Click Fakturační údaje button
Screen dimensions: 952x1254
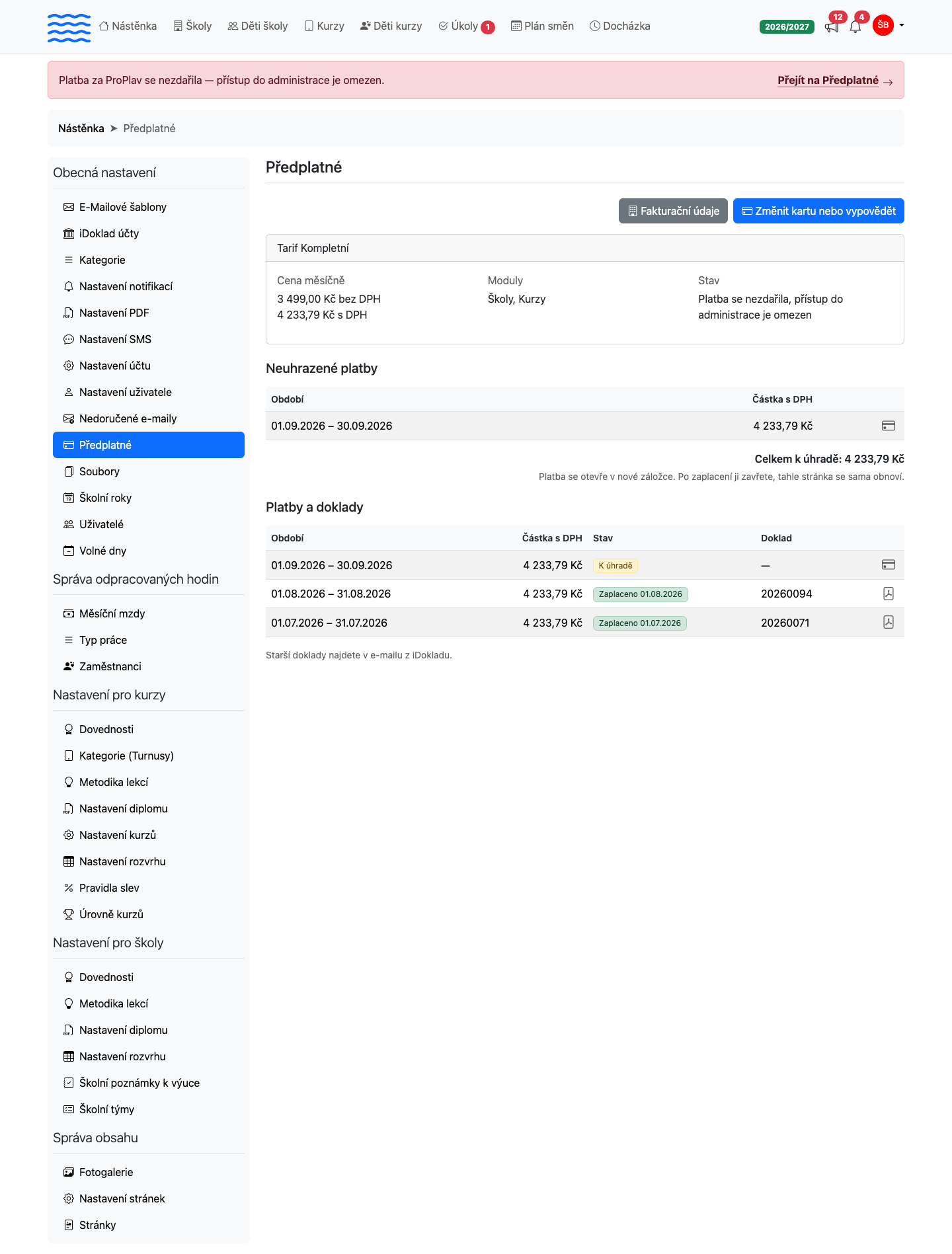(673, 211)
